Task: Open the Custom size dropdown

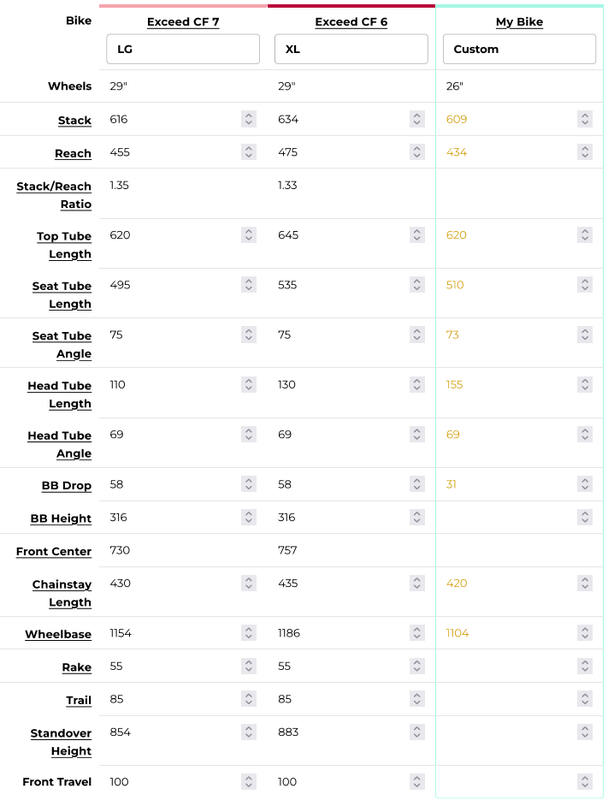Action: (x=519, y=49)
